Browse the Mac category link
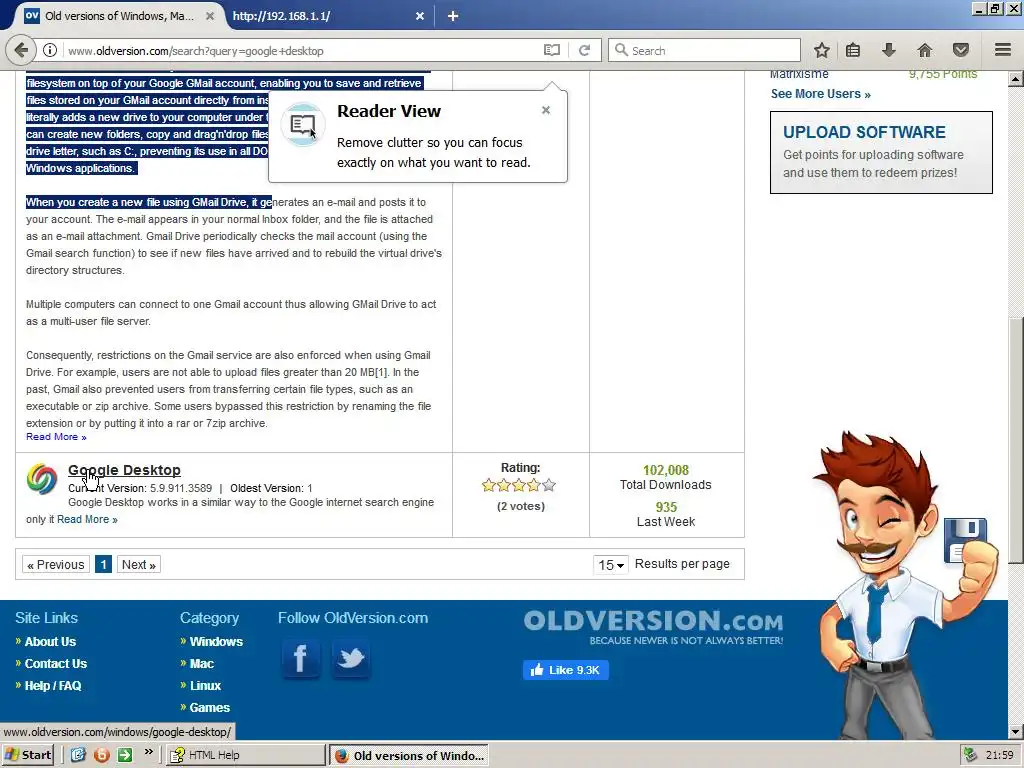This screenshot has height=768, width=1024. (x=202, y=664)
